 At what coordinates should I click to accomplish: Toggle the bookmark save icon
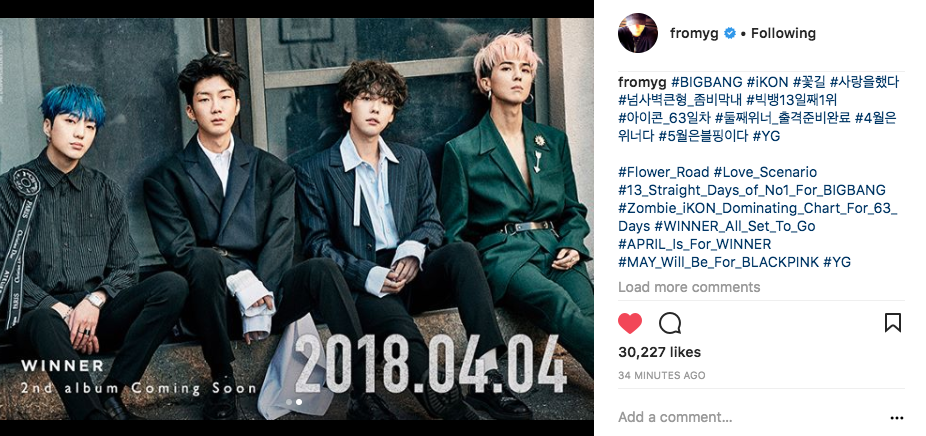point(892,323)
